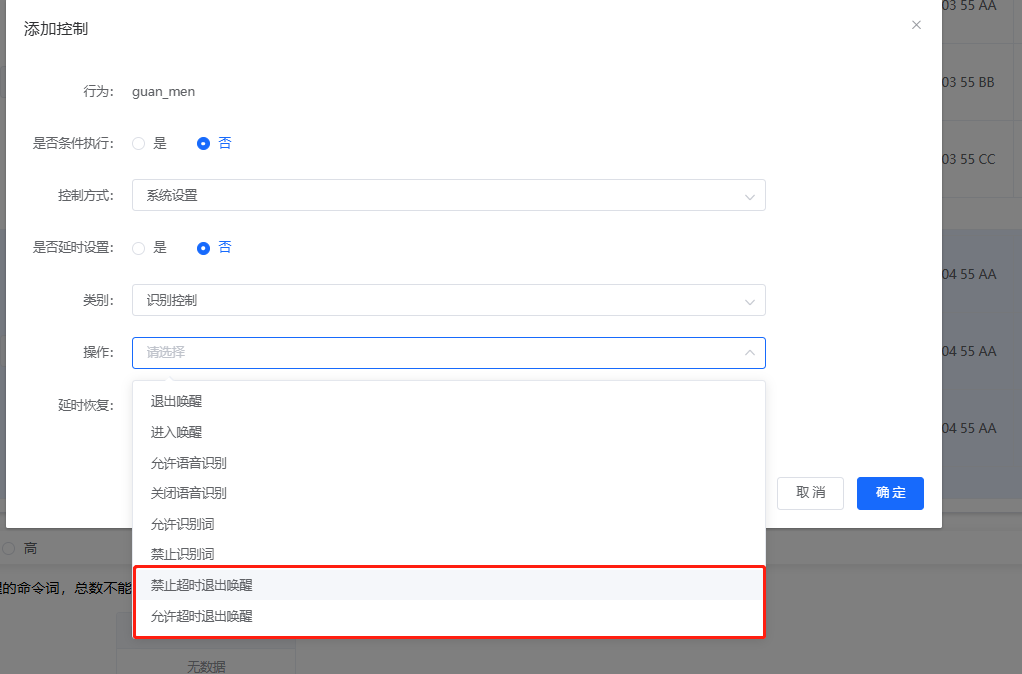Viewport: 1022px width, 674px height.
Task: Click the 取消 button
Action: 810,493
